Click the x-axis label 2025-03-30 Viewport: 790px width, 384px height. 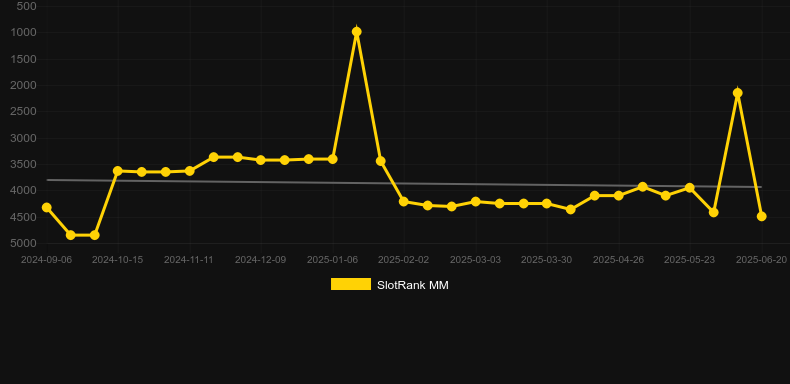546,260
